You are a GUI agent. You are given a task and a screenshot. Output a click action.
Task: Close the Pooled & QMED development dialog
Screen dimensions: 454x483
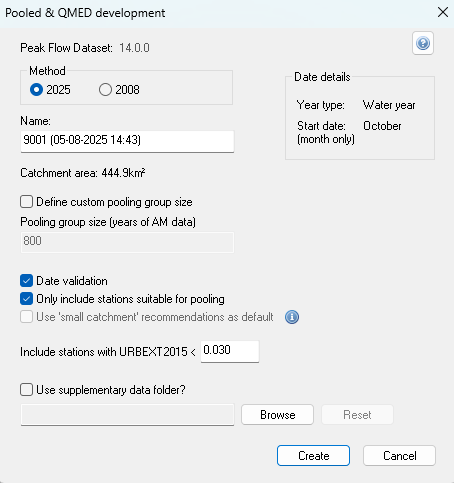(443, 13)
